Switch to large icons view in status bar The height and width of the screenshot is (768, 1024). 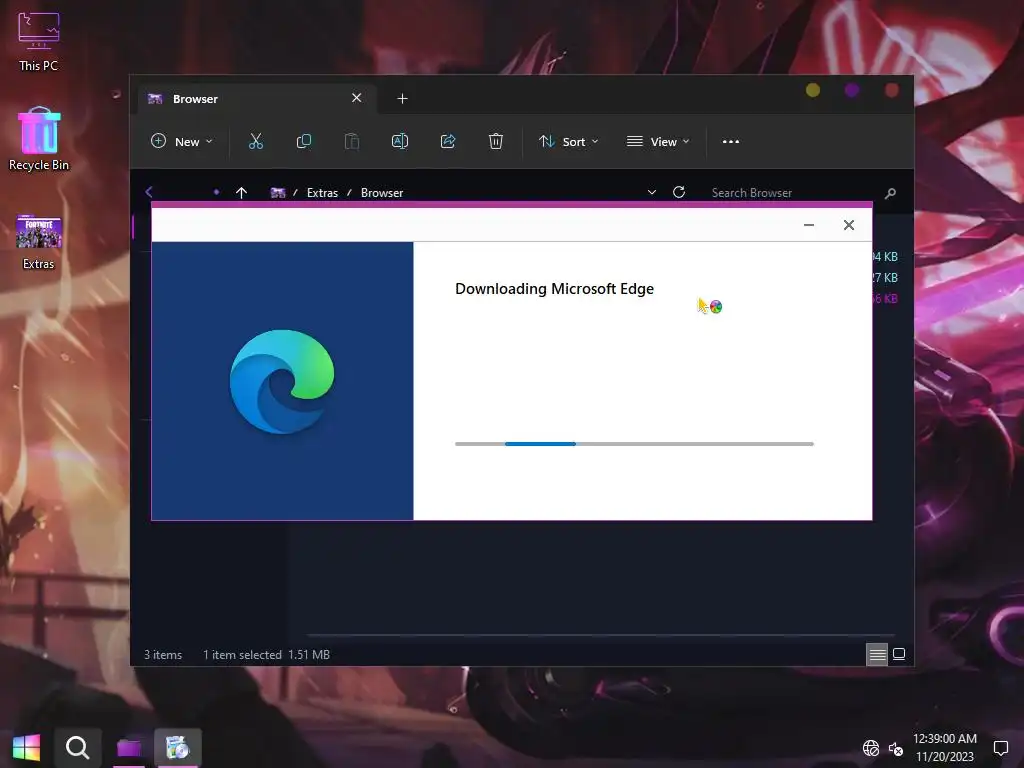point(899,654)
